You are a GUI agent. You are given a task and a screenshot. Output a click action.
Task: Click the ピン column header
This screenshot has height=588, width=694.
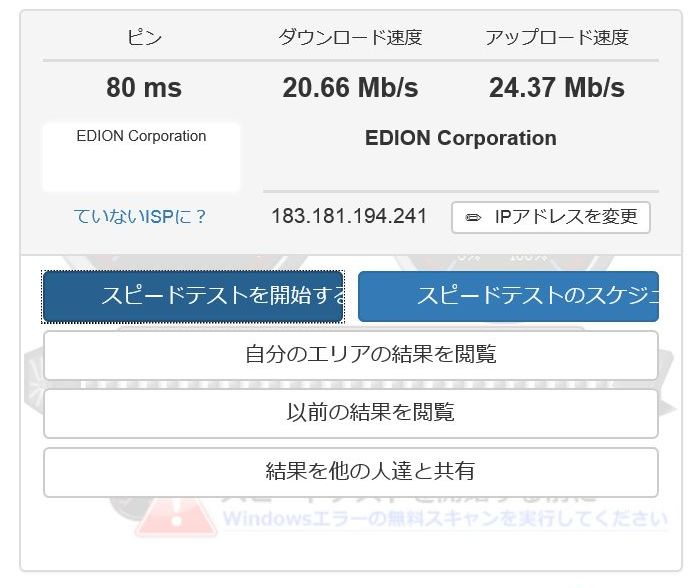tap(144, 38)
